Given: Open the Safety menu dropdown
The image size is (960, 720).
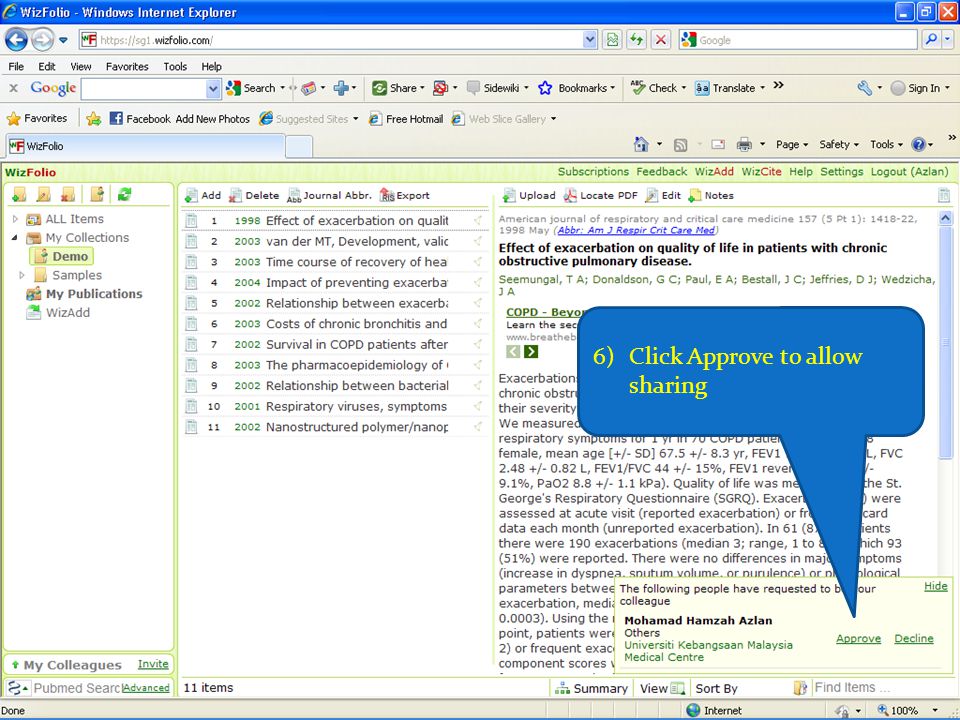Looking at the screenshot, I should pyautogui.click(x=839, y=144).
